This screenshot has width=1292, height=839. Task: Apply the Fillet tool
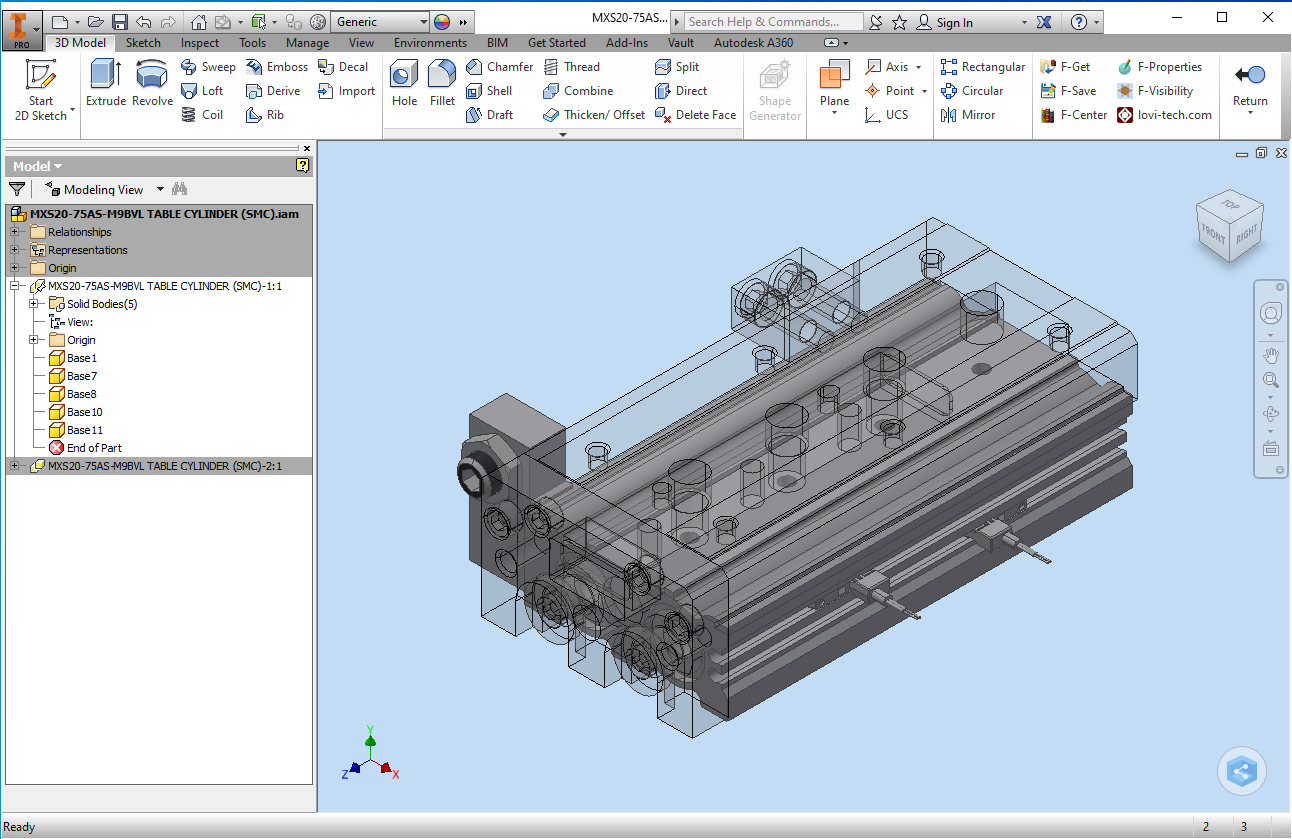[442, 82]
